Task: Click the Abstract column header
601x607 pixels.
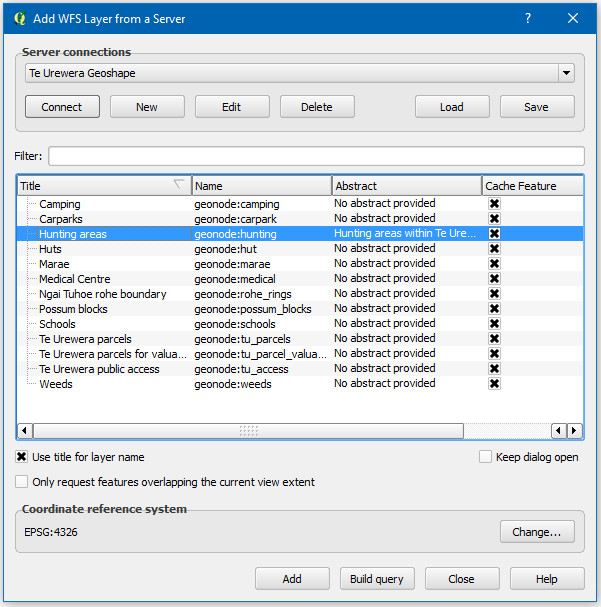Action: pyautogui.click(x=407, y=186)
